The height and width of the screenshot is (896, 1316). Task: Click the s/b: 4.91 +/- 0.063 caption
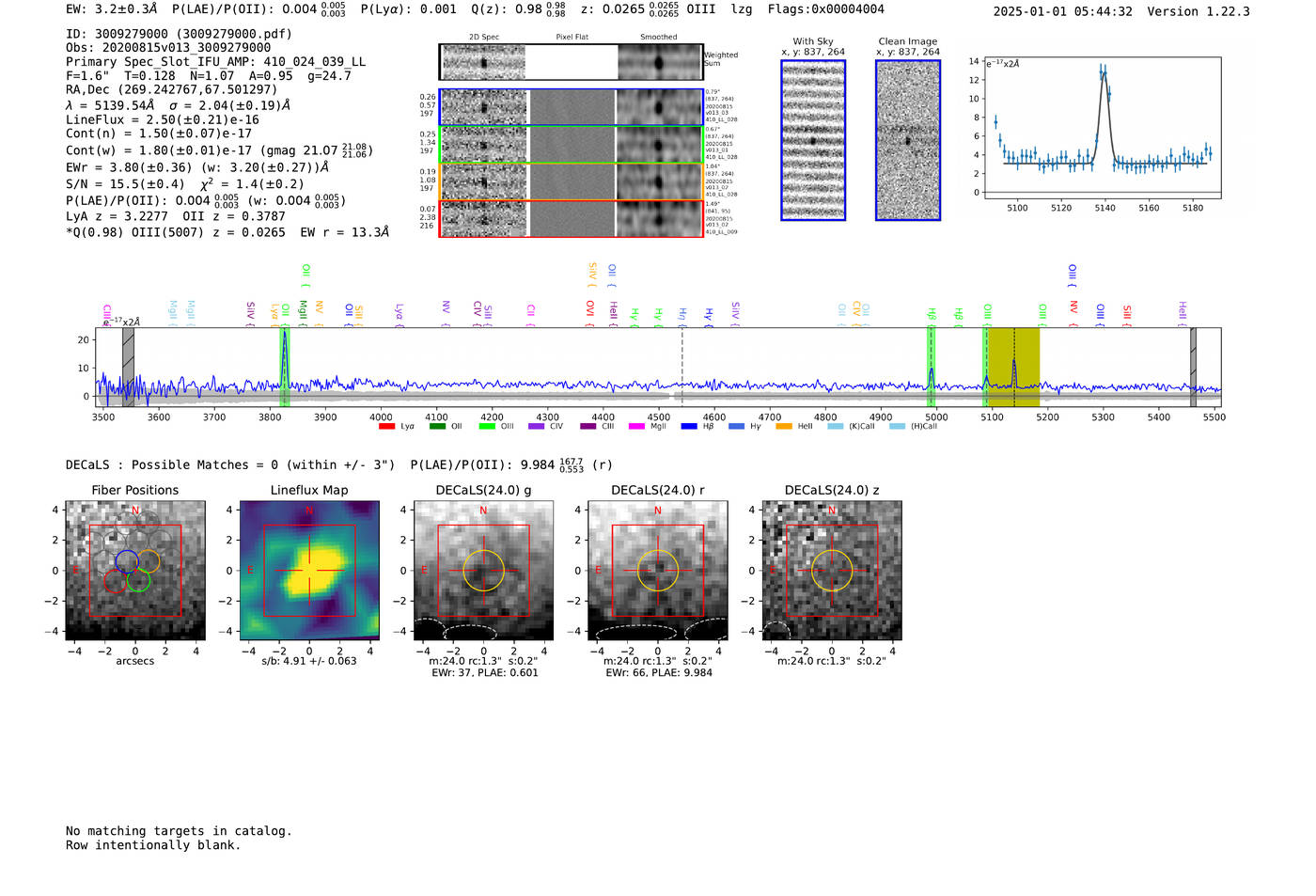(x=309, y=661)
